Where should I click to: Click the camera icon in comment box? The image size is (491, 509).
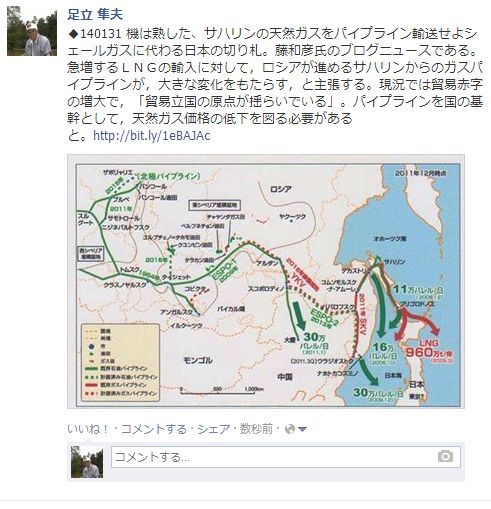445,456
